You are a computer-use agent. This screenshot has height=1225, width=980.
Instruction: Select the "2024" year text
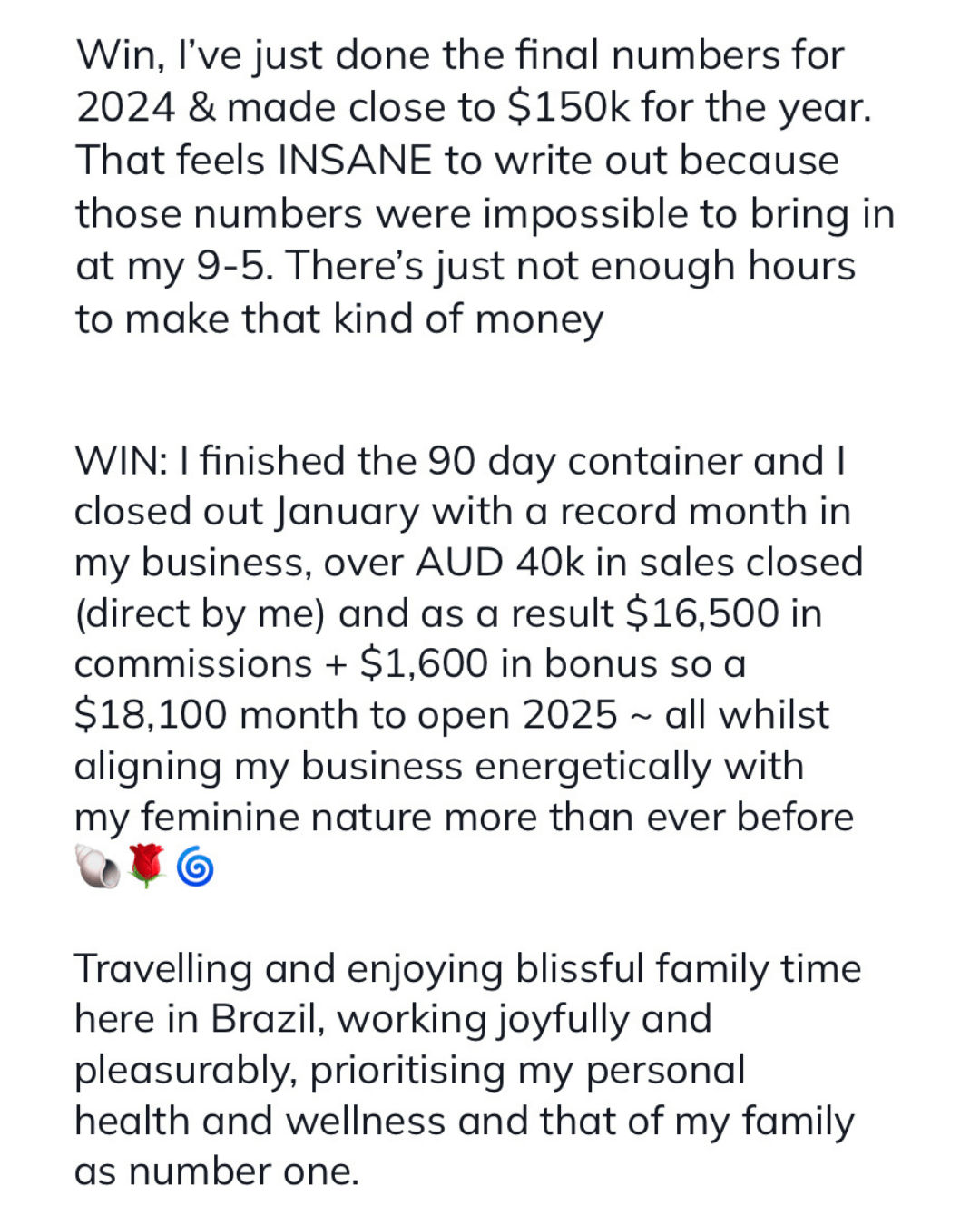coord(126,107)
